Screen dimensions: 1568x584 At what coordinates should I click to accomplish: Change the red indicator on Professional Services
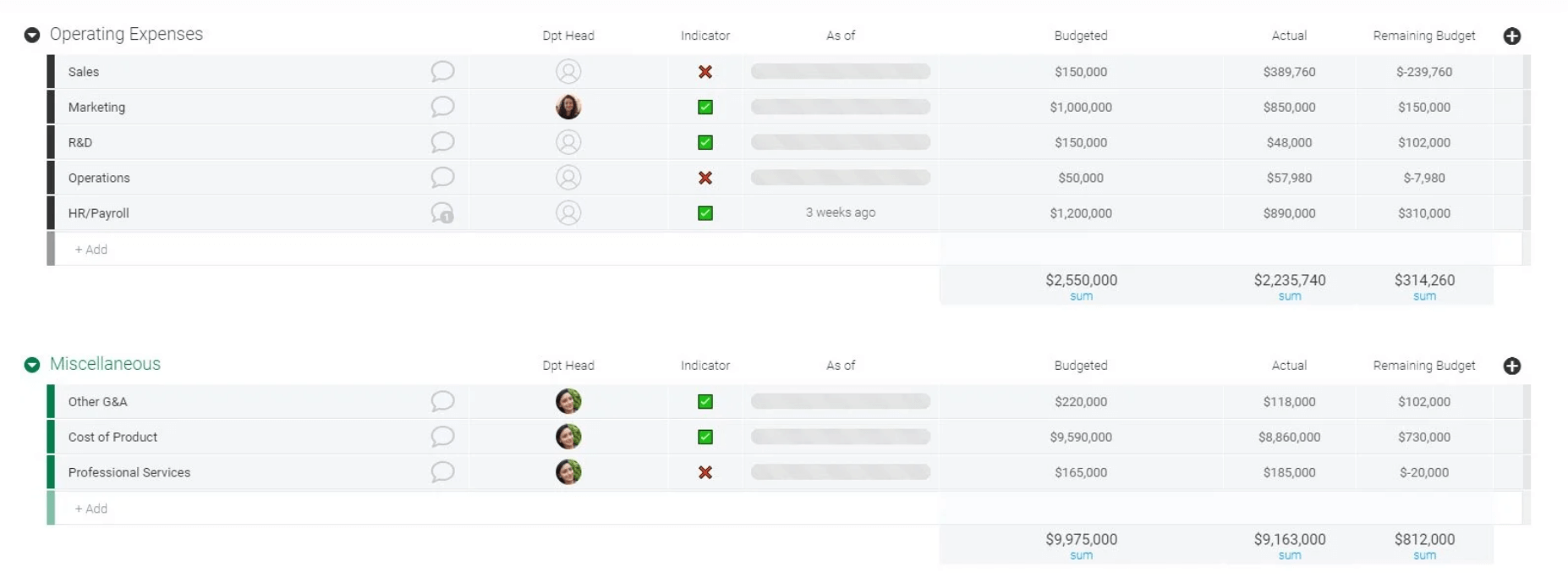705,472
